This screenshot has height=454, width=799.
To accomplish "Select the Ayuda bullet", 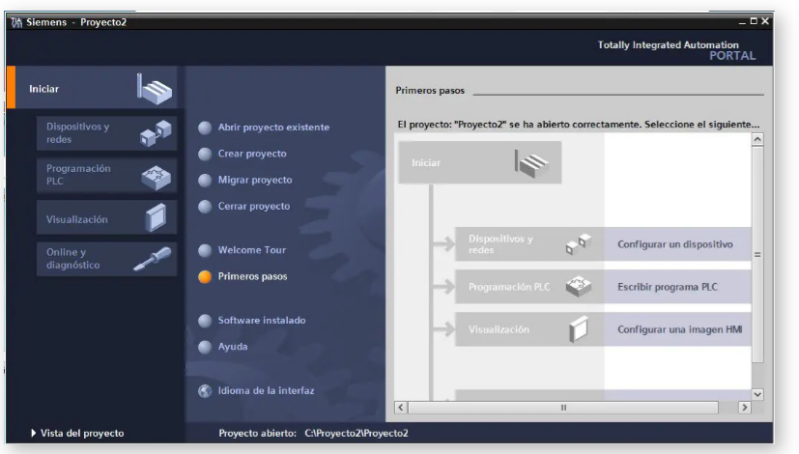I will click(x=205, y=347).
